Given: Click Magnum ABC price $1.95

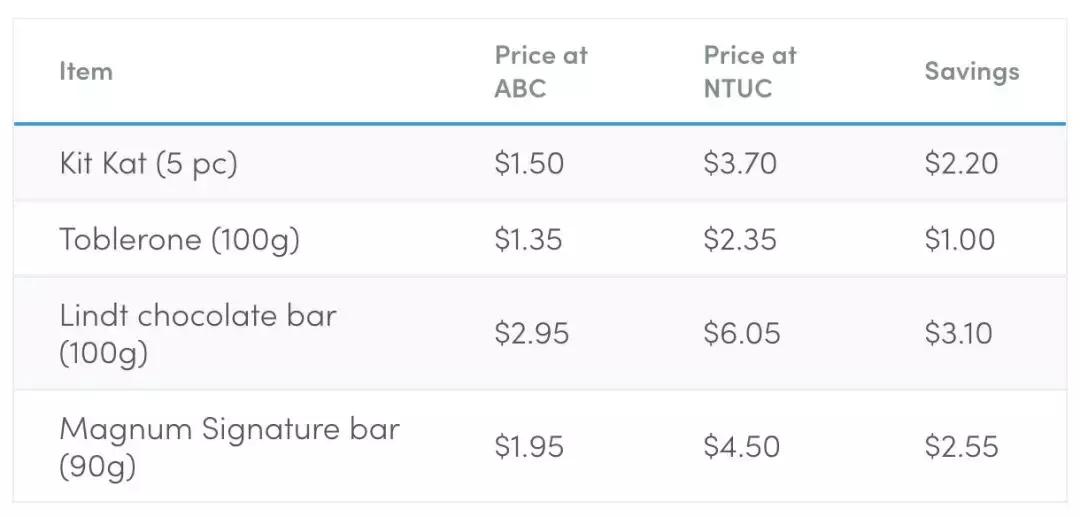Looking at the screenshot, I should click(529, 446).
